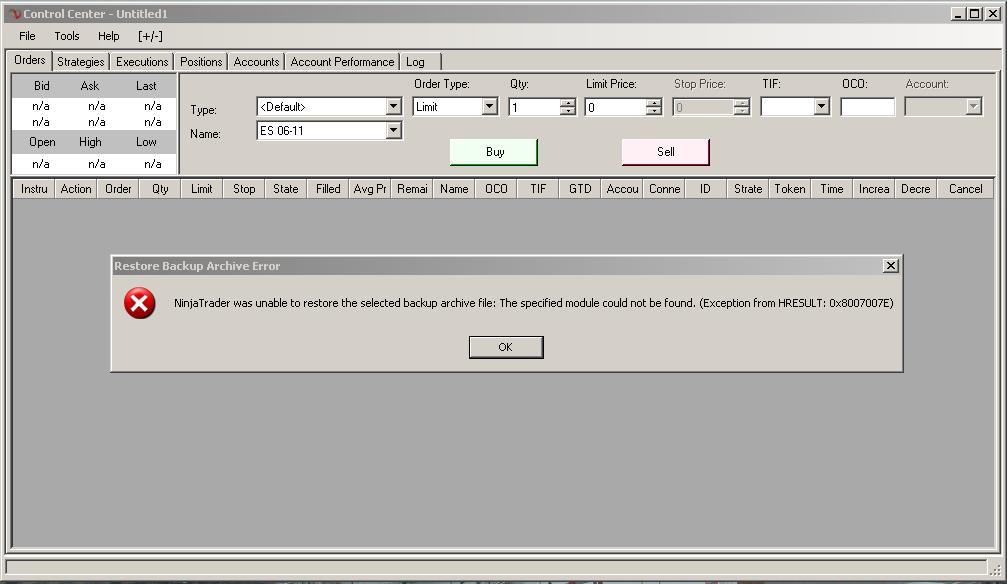
Task: Sort by the Action column header
Action: (76, 189)
